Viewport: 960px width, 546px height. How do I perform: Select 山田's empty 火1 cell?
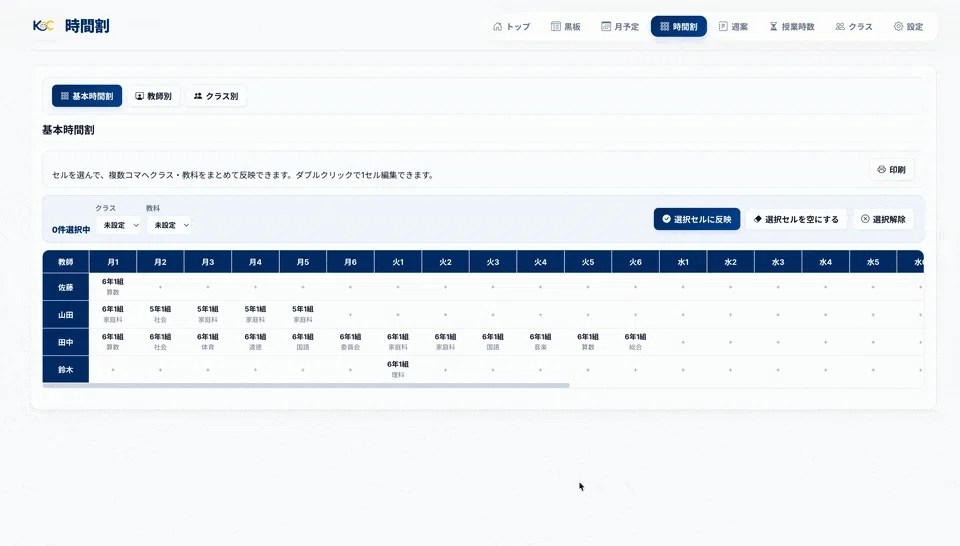[x=398, y=315]
